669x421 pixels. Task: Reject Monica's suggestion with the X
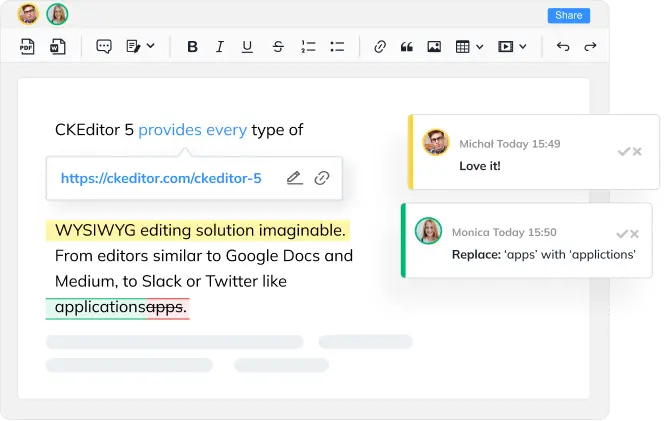pyautogui.click(x=634, y=234)
